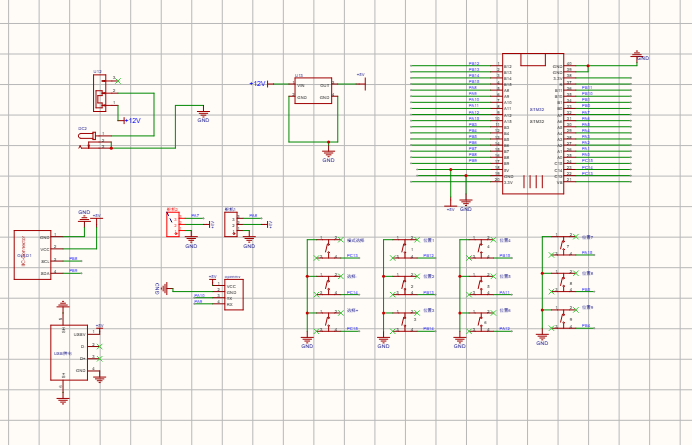Select the serial module with VCC GND TX RX pins
This screenshot has height=445, width=692.
click(233, 294)
